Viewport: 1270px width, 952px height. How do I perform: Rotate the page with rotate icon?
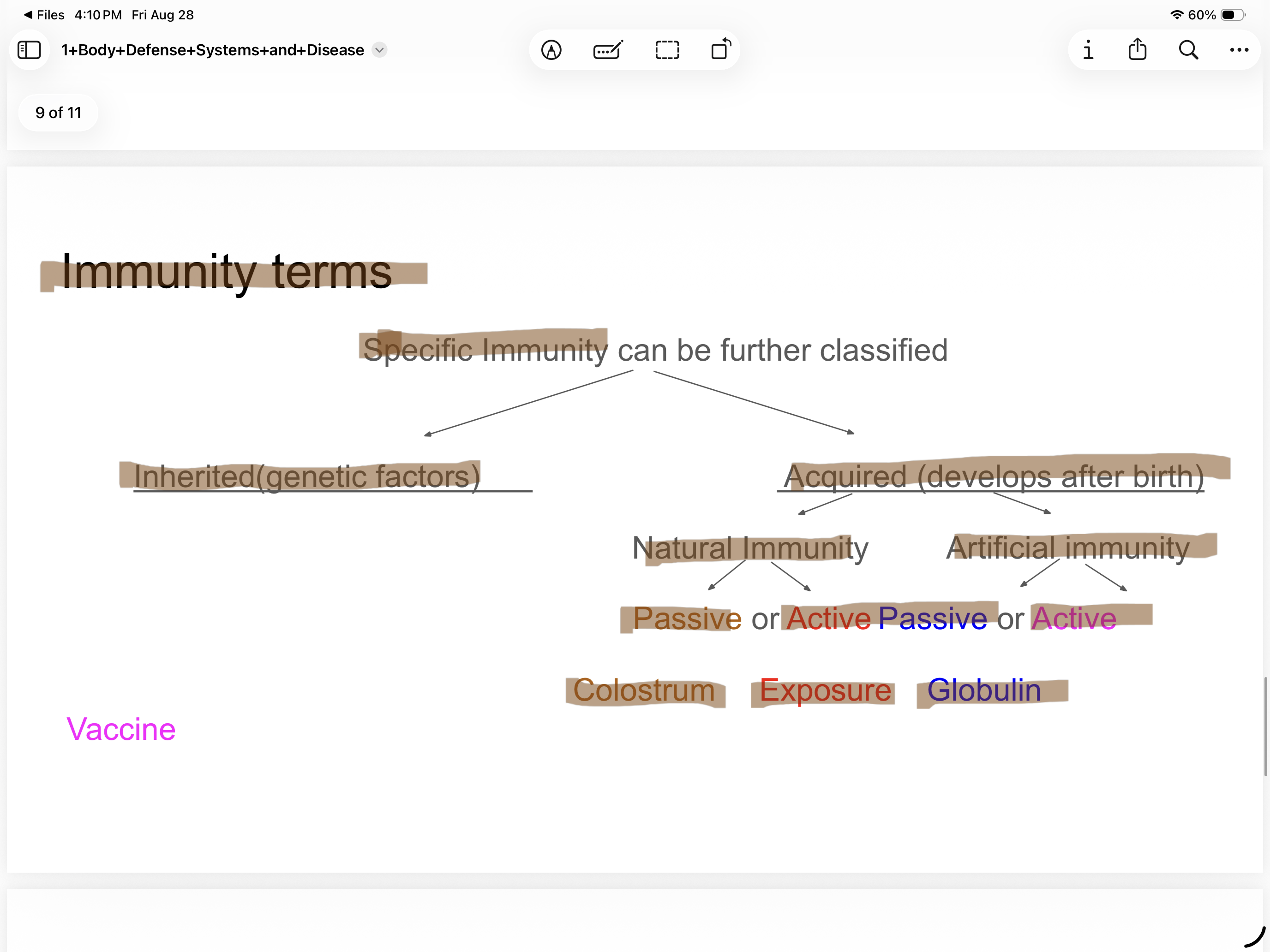point(721,49)
